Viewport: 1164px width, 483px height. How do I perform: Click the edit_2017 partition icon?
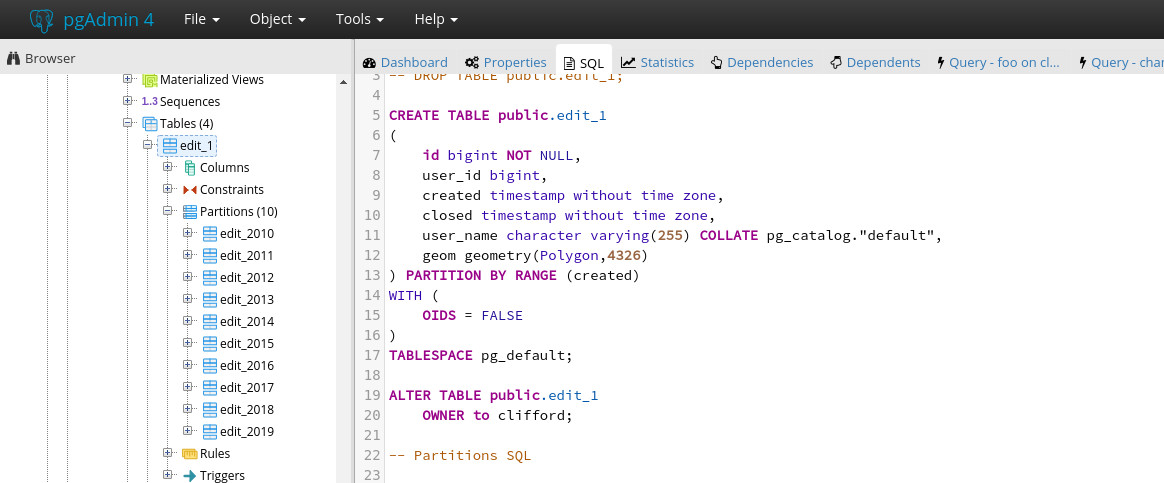[x=209, y=387]
